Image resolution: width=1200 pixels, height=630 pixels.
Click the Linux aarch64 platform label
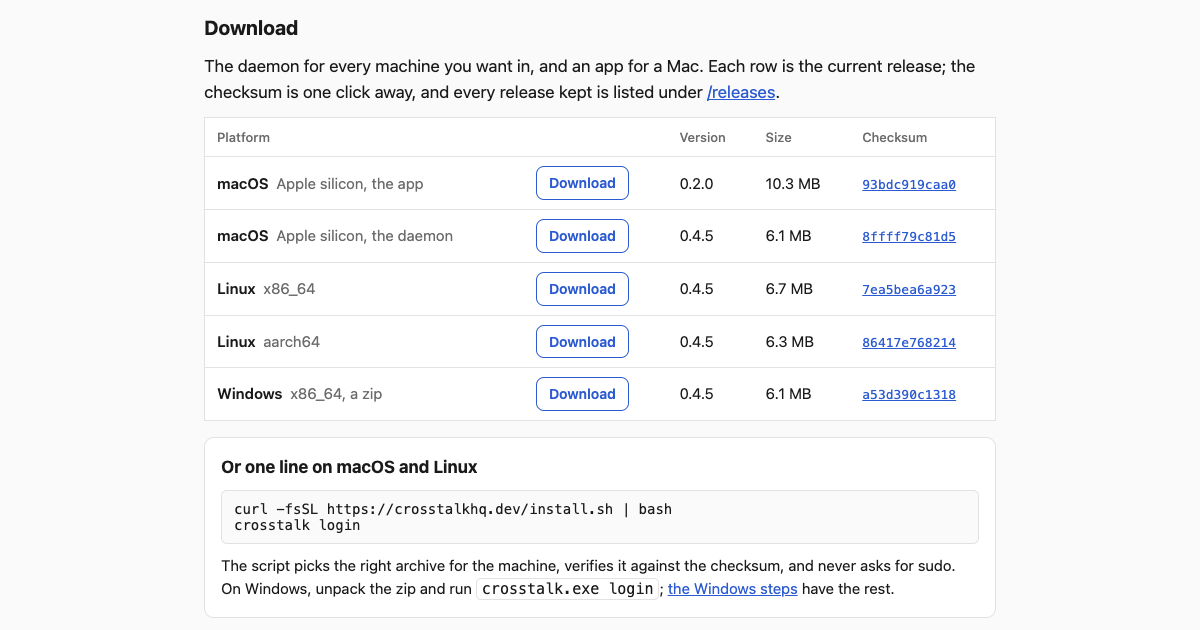(268, 342)
